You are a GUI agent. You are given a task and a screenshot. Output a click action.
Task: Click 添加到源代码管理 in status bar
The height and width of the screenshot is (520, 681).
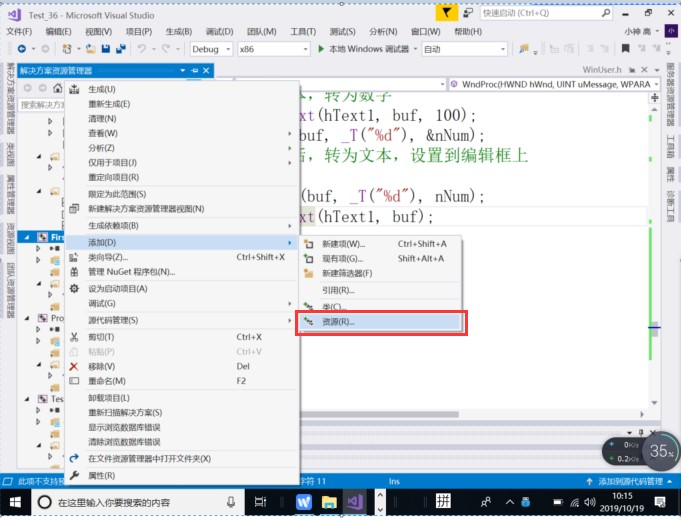point(628,481)
